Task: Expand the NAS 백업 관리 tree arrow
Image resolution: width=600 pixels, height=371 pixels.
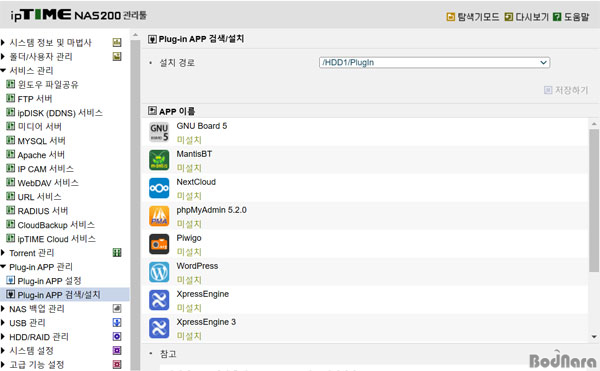Action: click(3, 308)
